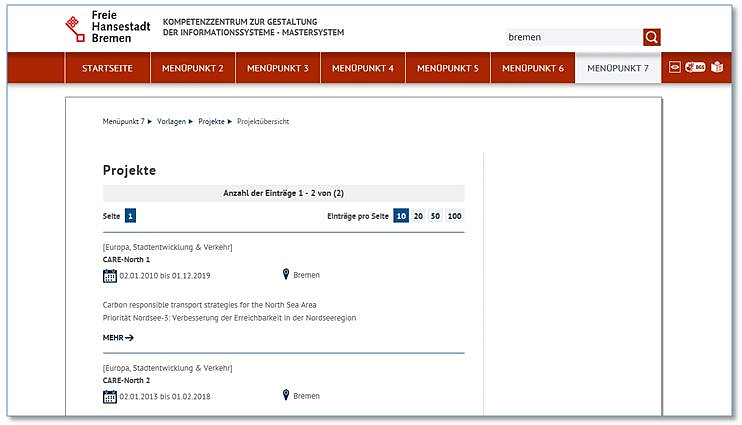Viewport: 742px width, 425px height.
Task: Open Menüpunkt 4 in navigation bar
Action: click(363, 68)
